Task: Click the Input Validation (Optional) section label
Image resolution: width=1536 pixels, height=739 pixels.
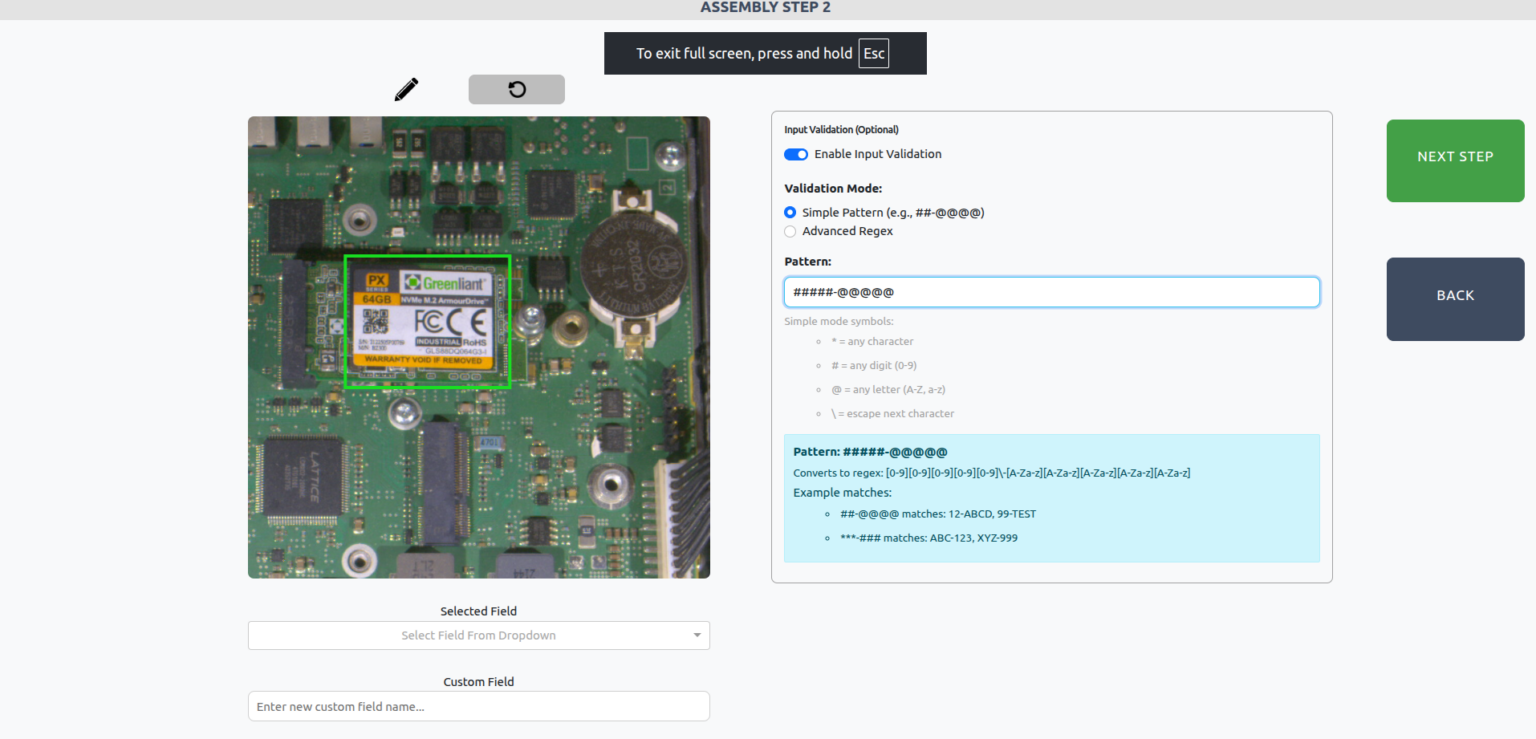Action: coord(841,129)
